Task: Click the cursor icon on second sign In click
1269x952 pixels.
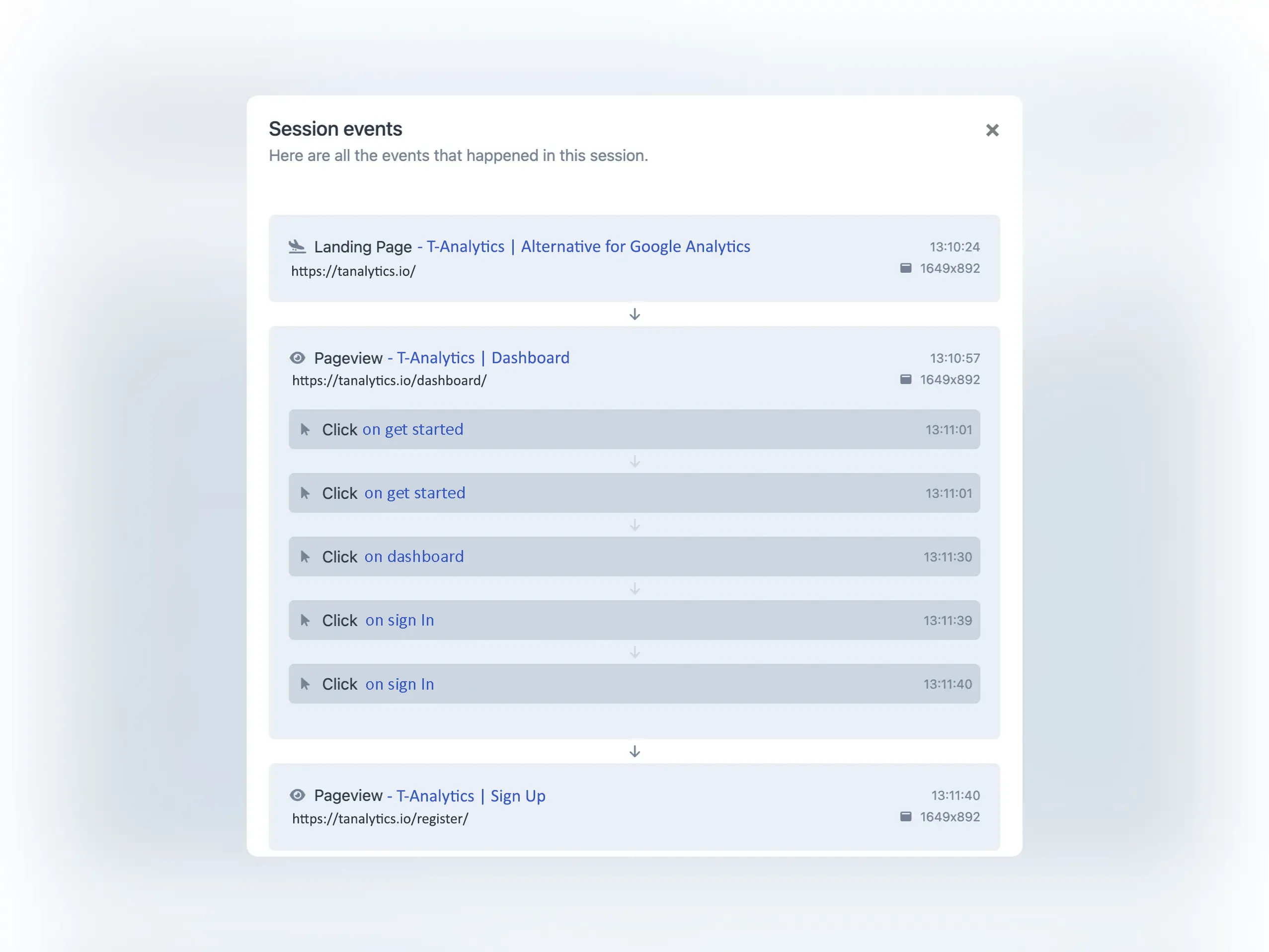Action: click(306, 684)
